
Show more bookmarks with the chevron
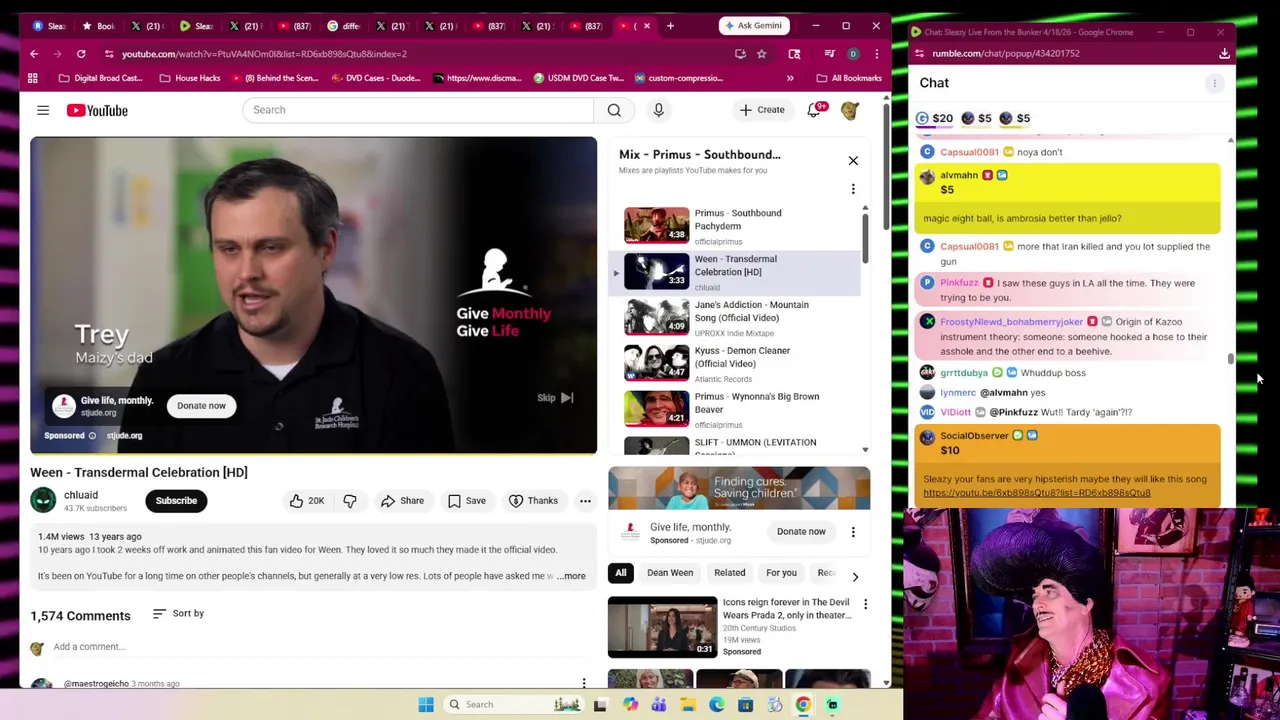790,78
